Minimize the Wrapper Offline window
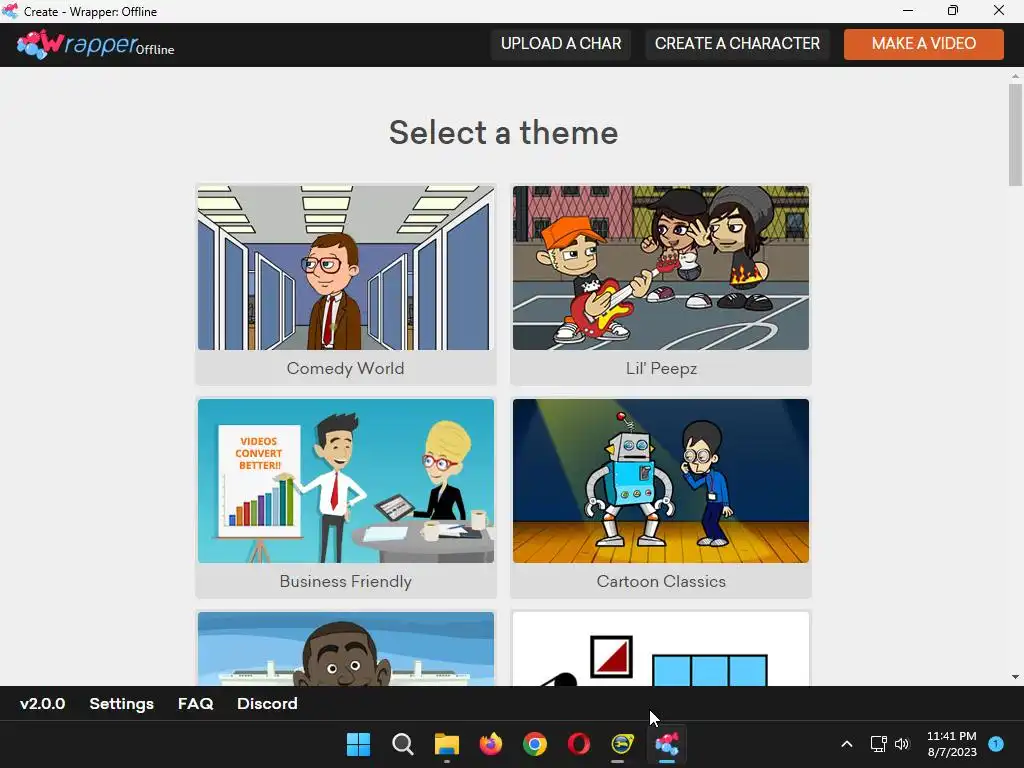Viewport: 1024px width, 768px height. tap(908, 10)
